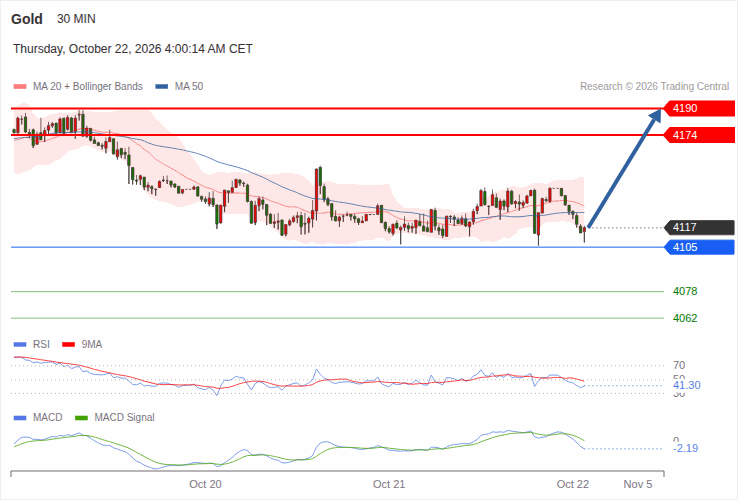Click the red 4190 resistance price tag
This screenshot has height=500, width=738.
(699, 108)
